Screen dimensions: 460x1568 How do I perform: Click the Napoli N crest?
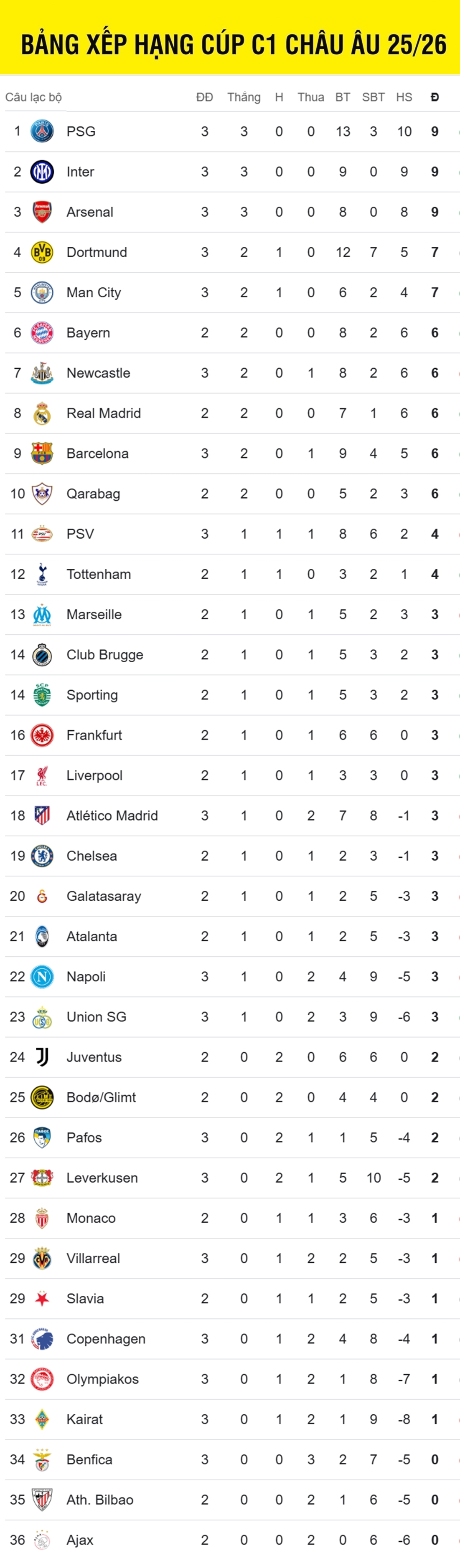pyautogui.click(x=42, y=976)
